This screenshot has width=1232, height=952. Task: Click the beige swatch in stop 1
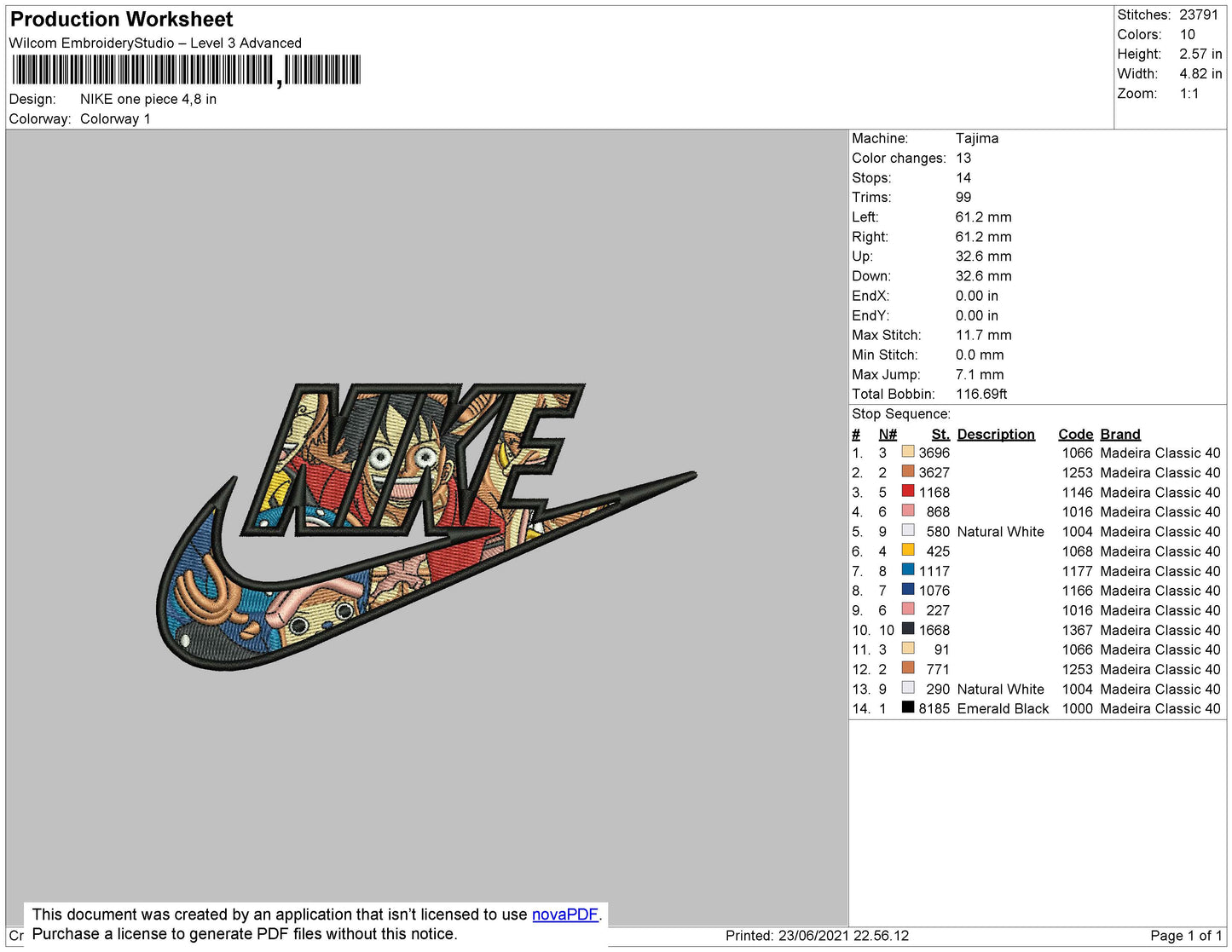908,453
